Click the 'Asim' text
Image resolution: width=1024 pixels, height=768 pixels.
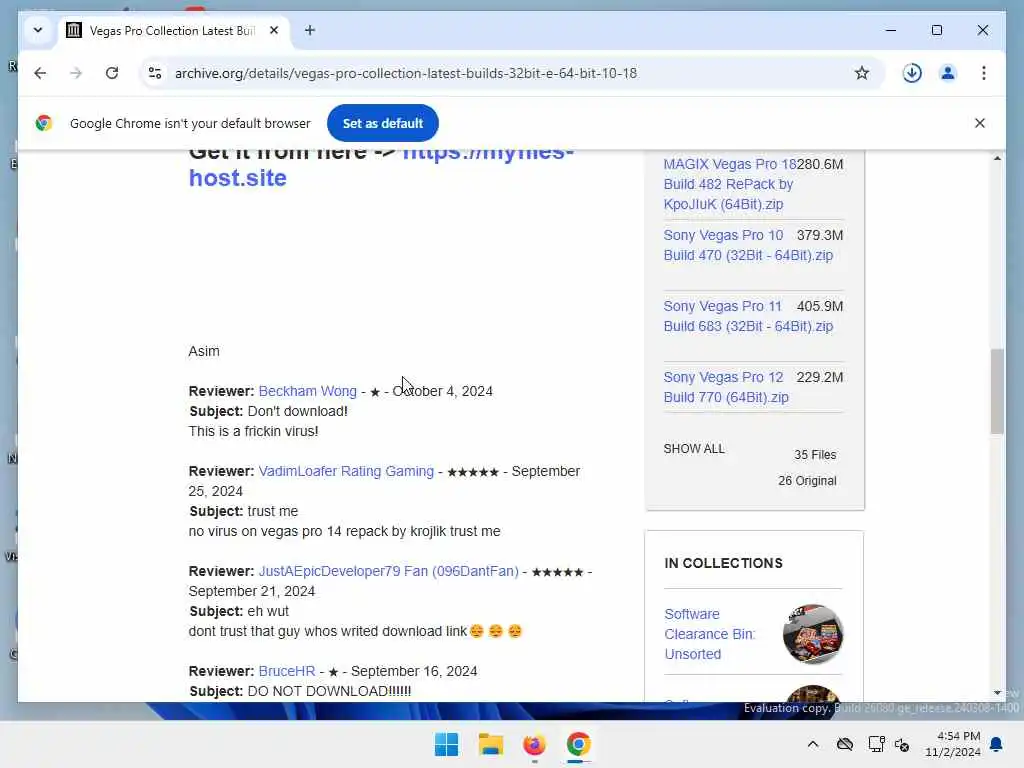click(204, 351)
